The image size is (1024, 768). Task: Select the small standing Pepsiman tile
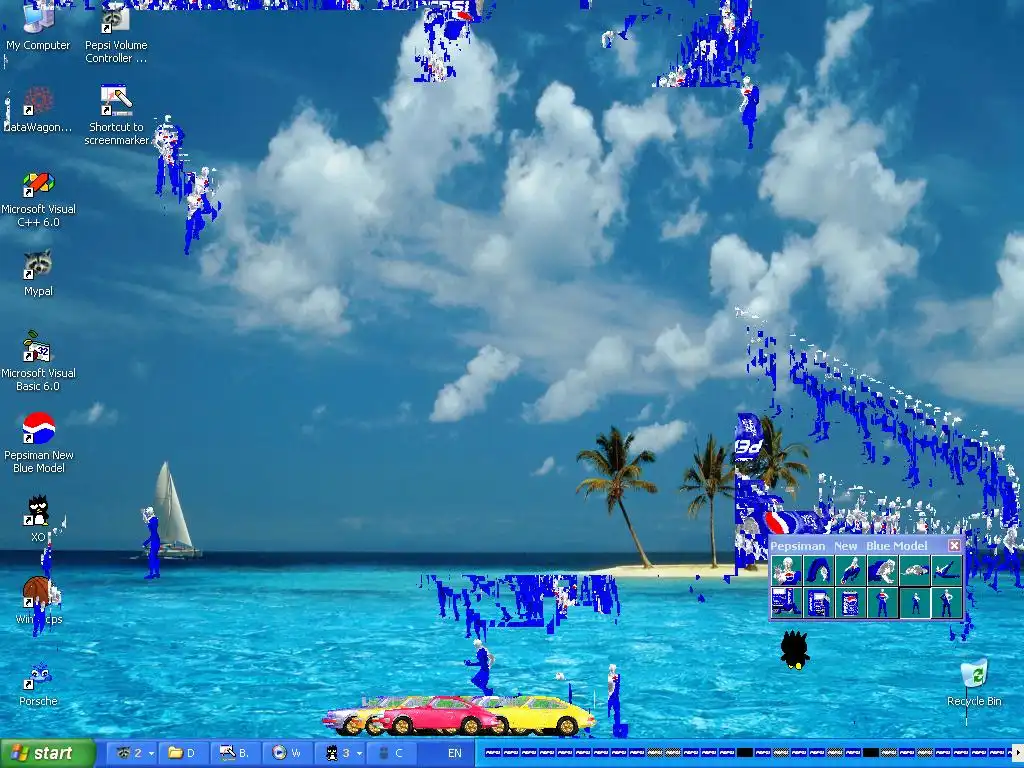pos(914,602)
